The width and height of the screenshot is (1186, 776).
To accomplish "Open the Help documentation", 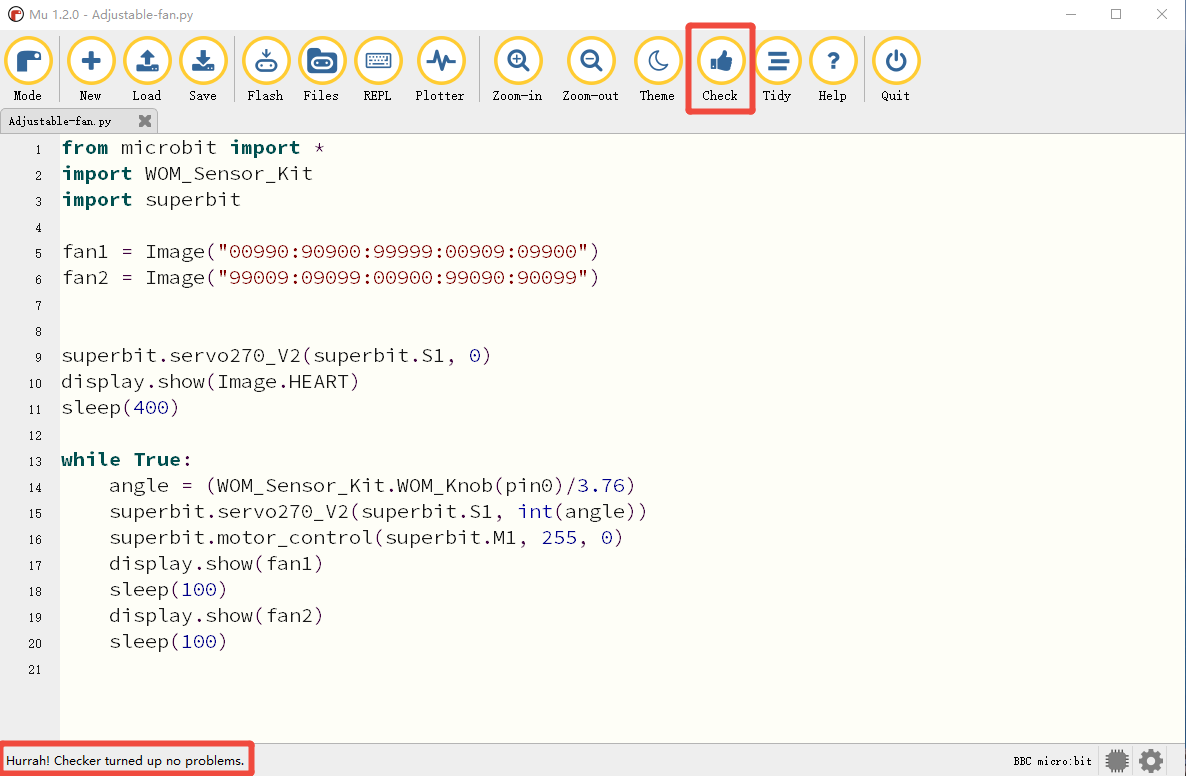I will coord(833,70).
